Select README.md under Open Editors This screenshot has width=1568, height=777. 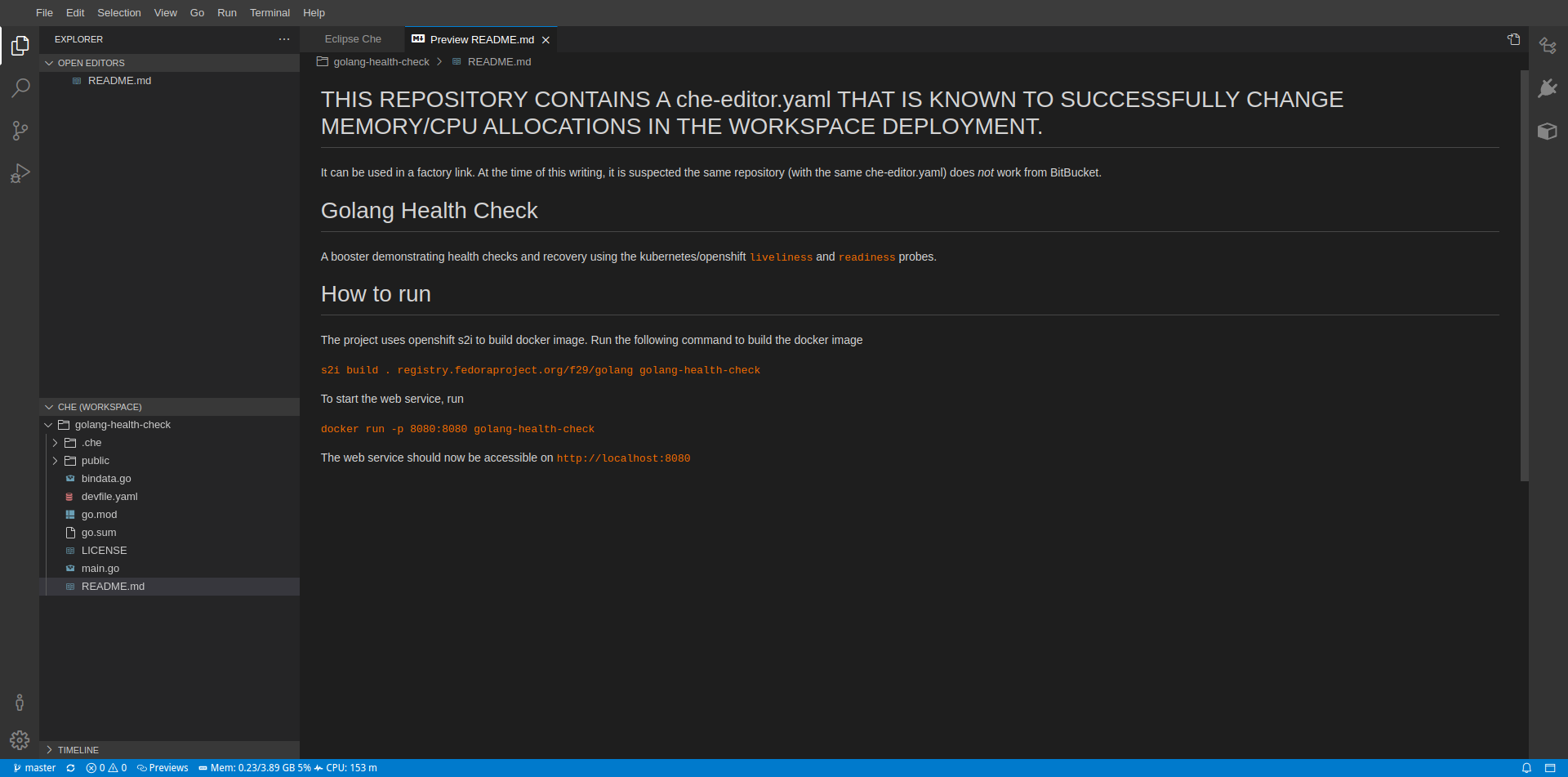[169, 81]
